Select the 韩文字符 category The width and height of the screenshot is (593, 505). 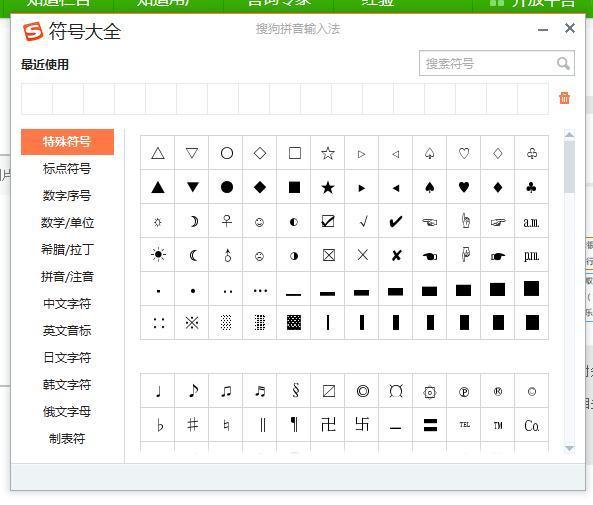(x=67, y=385)
